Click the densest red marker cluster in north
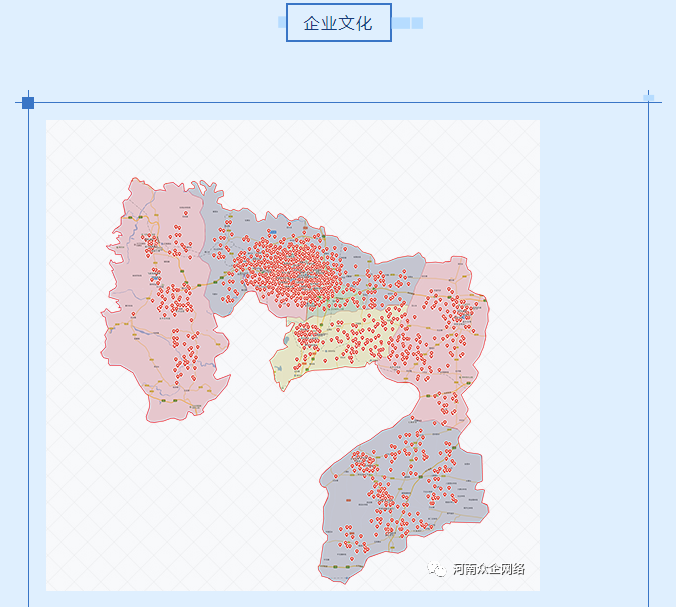676x607 pixels. click(x=295, y=265)
